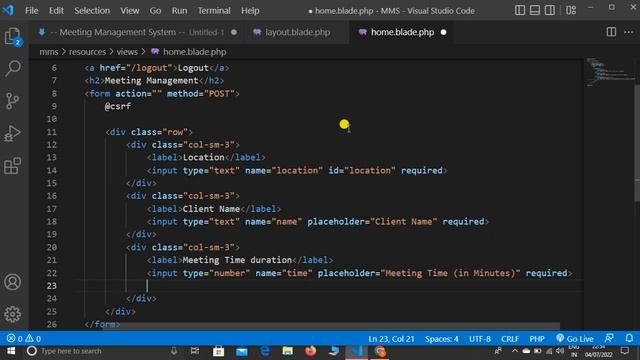Open notifications bell in status bar
The height and width of the screenshot is (360, 640).
629,338
